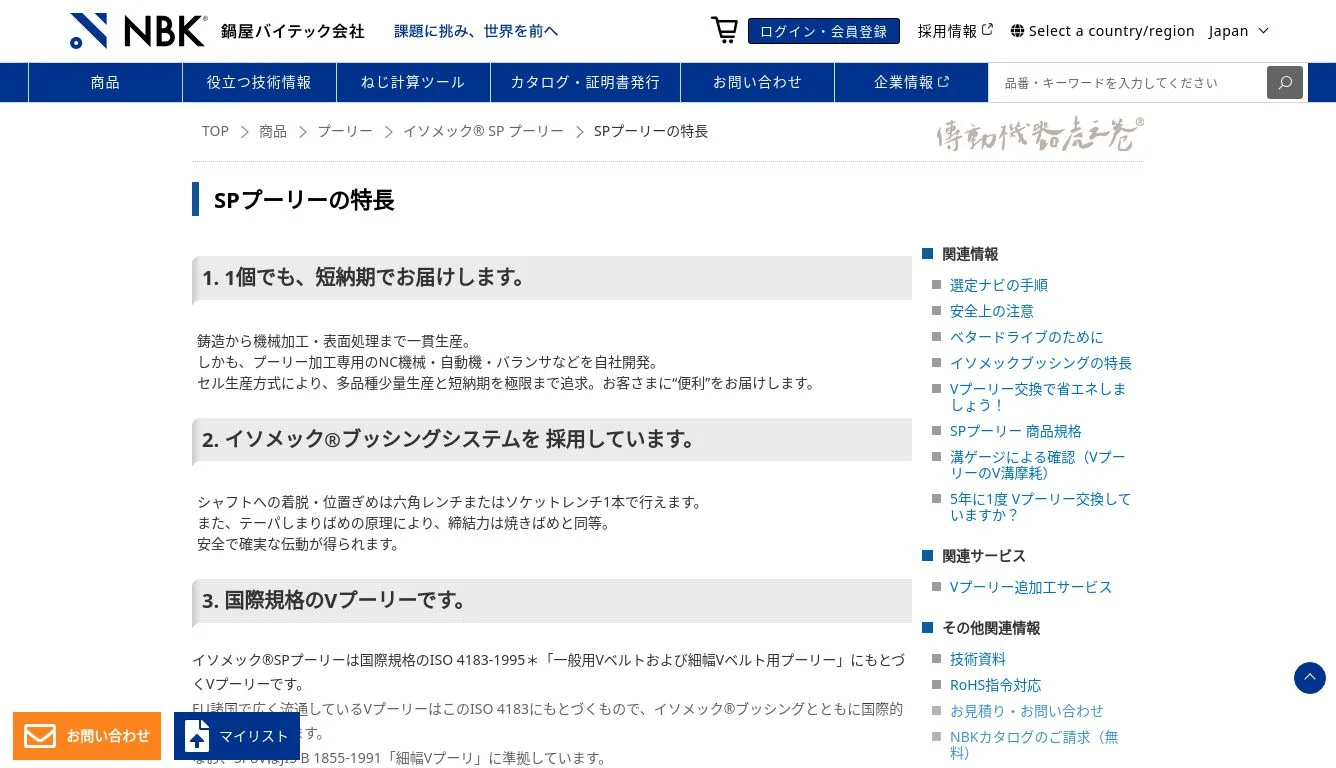The height and width of the screenshot is (768, 1336).
Task: Open 安全上の注意 link
Action: [x=992, y=311]
